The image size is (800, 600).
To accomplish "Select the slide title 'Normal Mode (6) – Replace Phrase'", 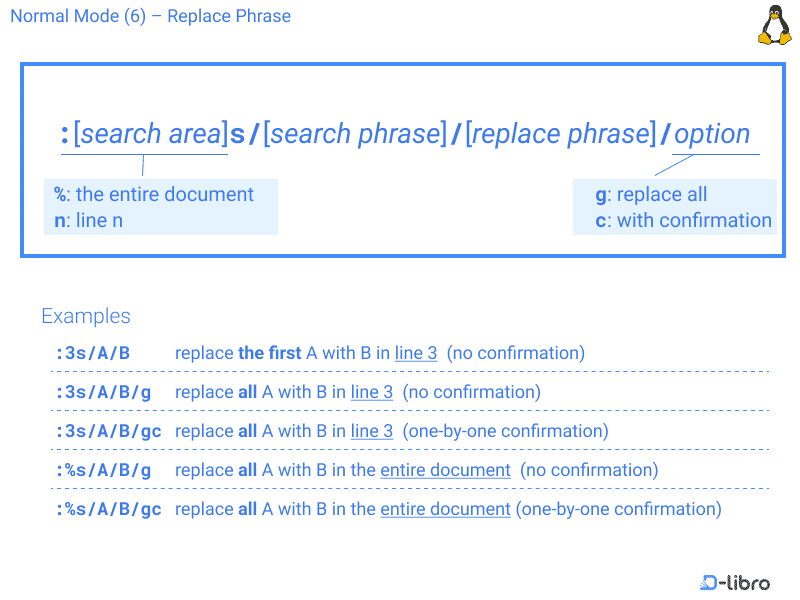I will [151, 16].
